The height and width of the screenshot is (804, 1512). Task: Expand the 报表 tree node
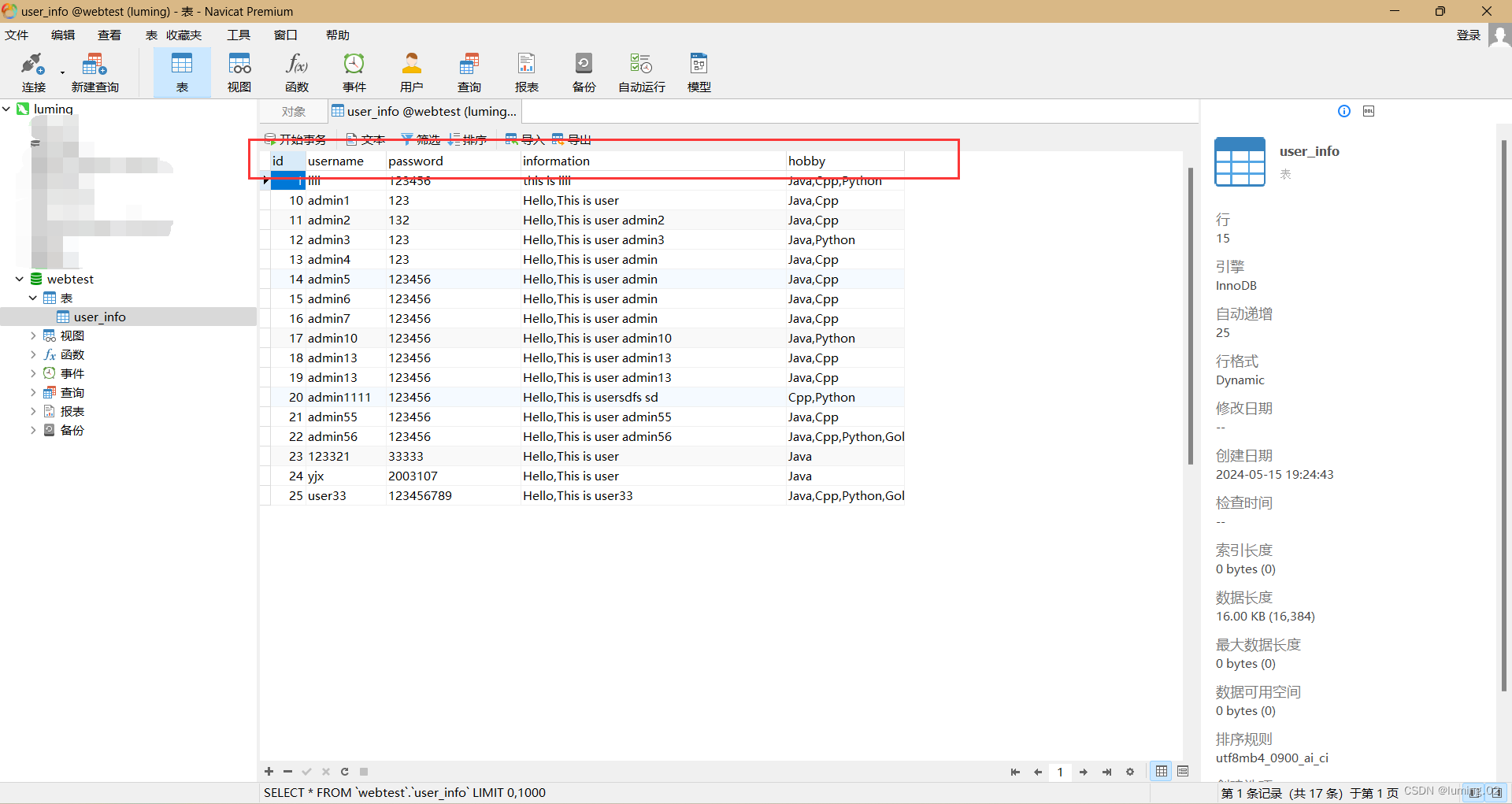tap(33, 411)
